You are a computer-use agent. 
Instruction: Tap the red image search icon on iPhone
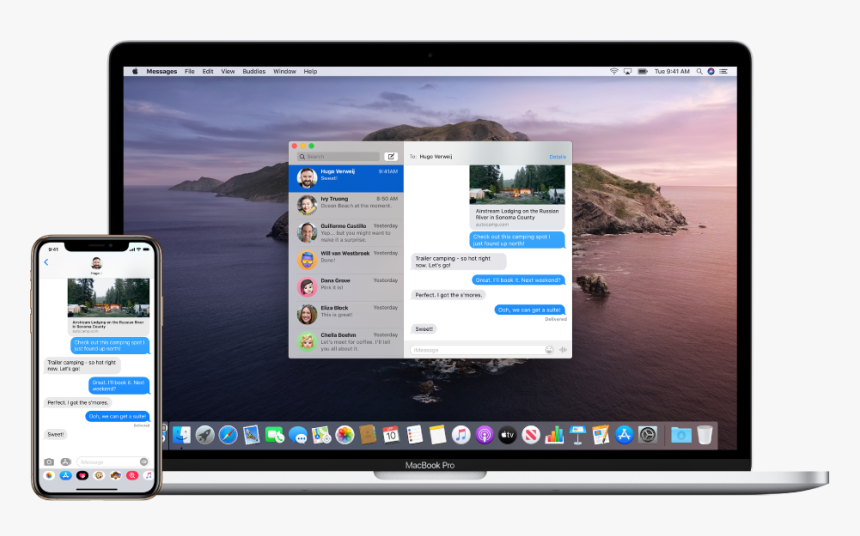pos(132,476)
